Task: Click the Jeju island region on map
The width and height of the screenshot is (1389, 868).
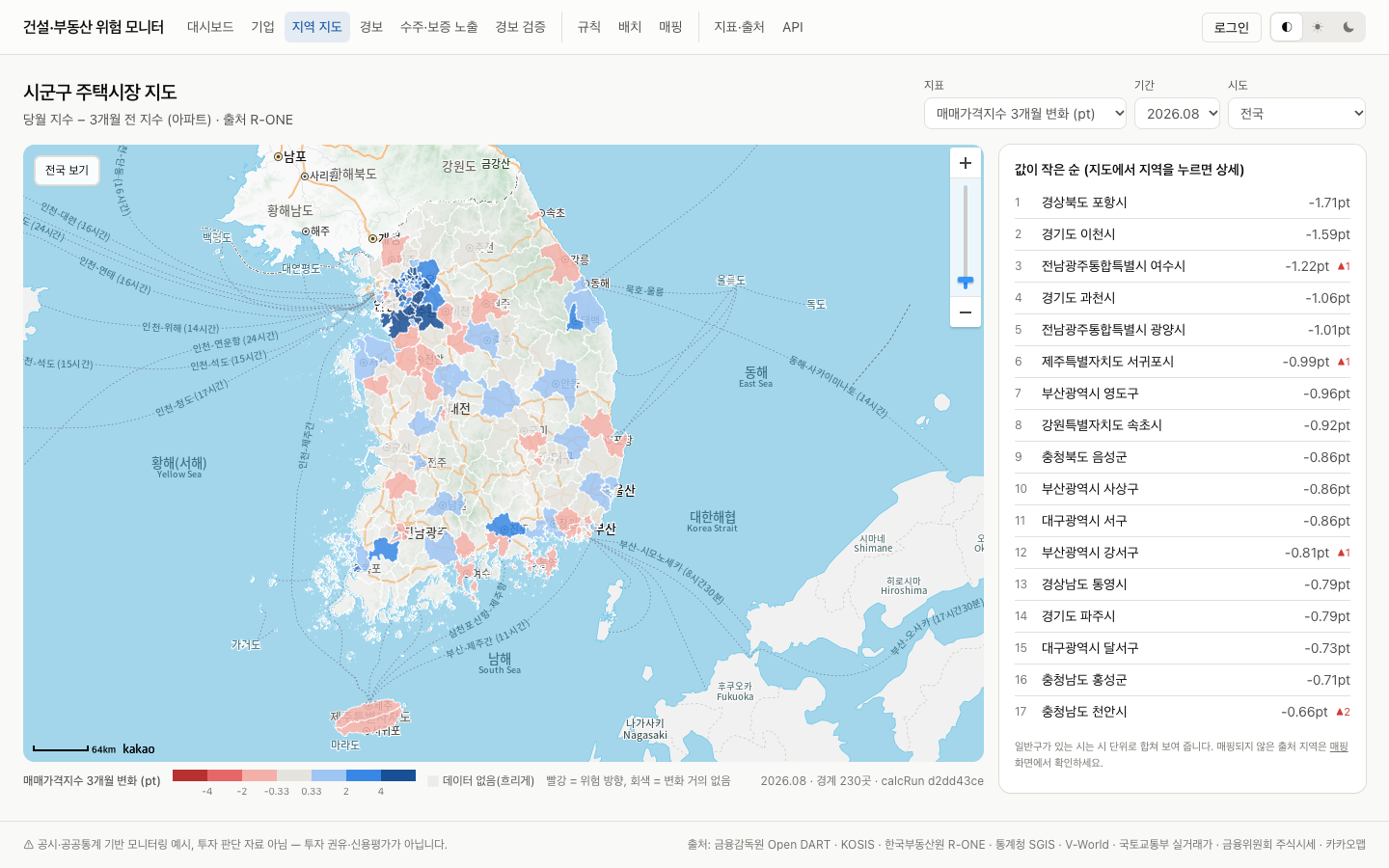Action: point(367,717)
